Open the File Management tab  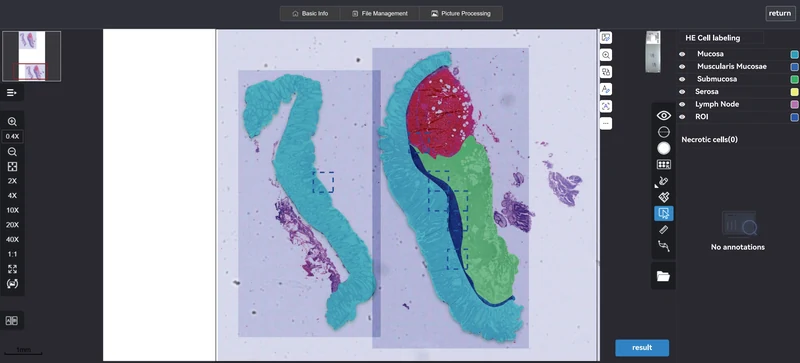[380, 14]
